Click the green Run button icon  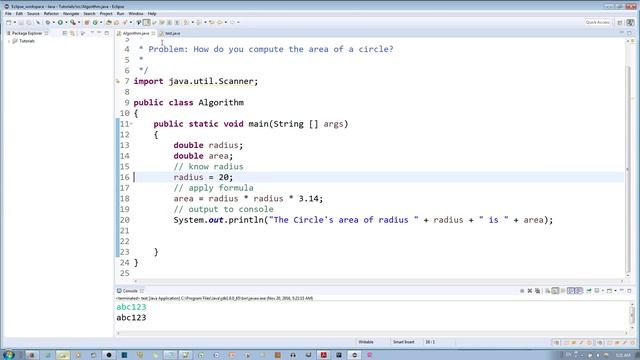[x=60, y=22]
